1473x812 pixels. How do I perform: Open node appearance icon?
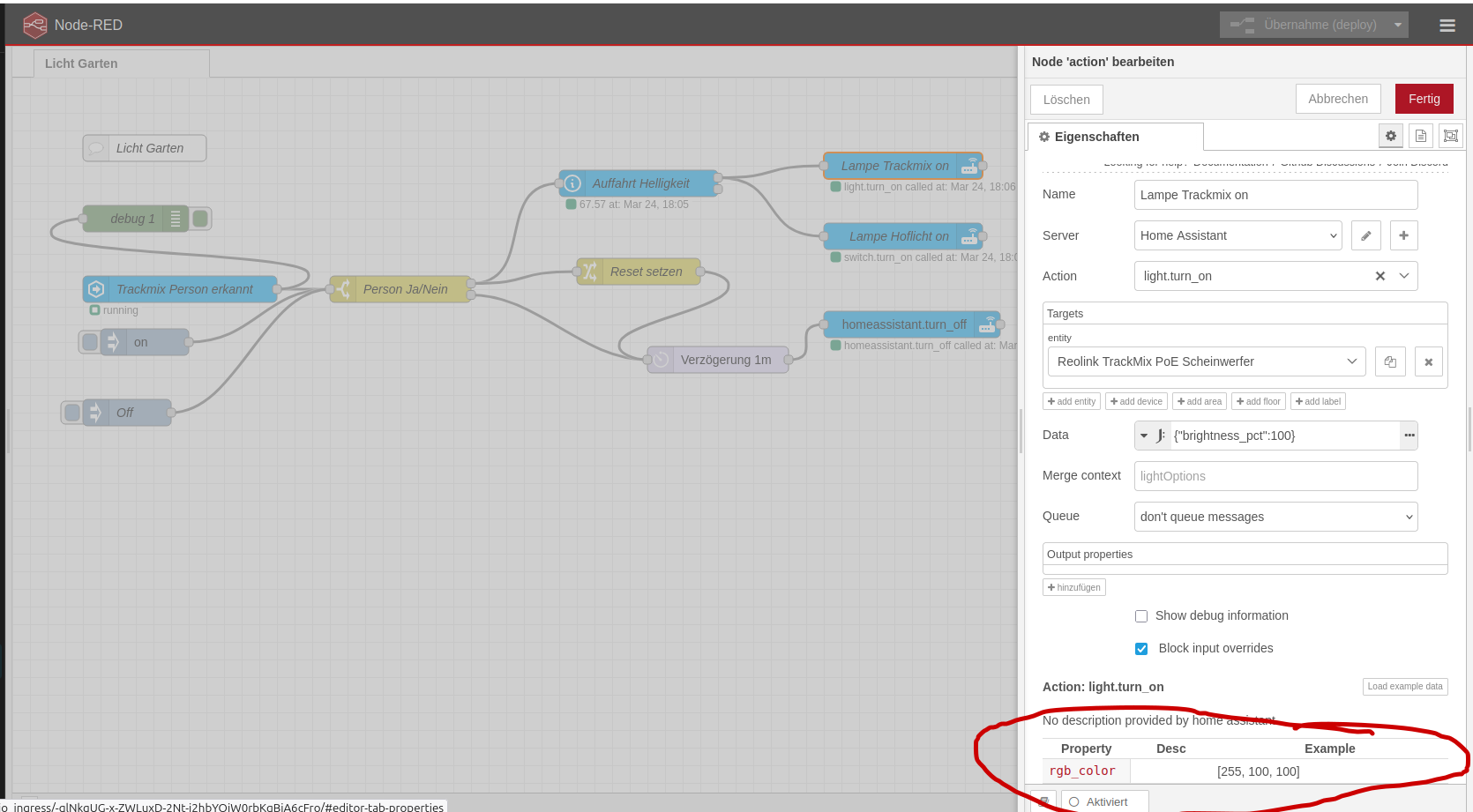coord(1450,136)
